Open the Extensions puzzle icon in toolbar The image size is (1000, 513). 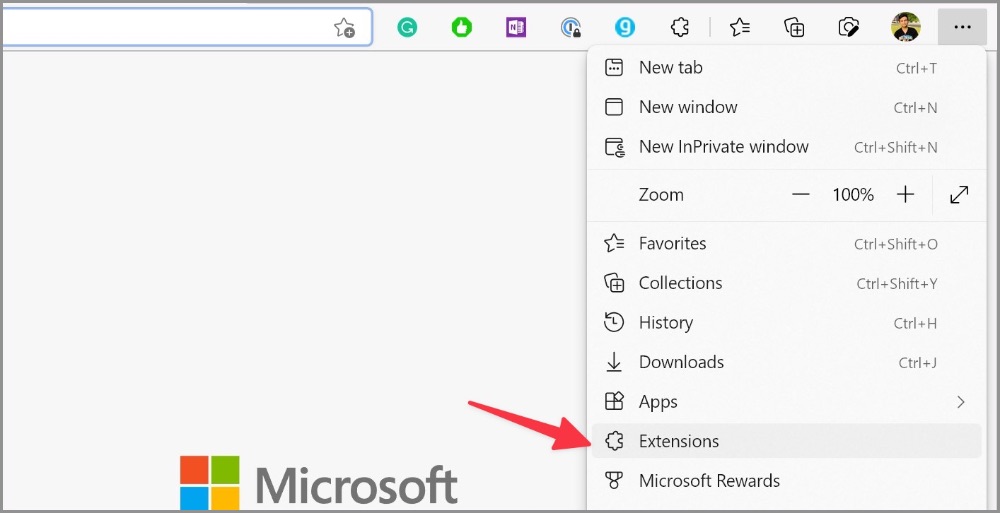tap(680, 27)
